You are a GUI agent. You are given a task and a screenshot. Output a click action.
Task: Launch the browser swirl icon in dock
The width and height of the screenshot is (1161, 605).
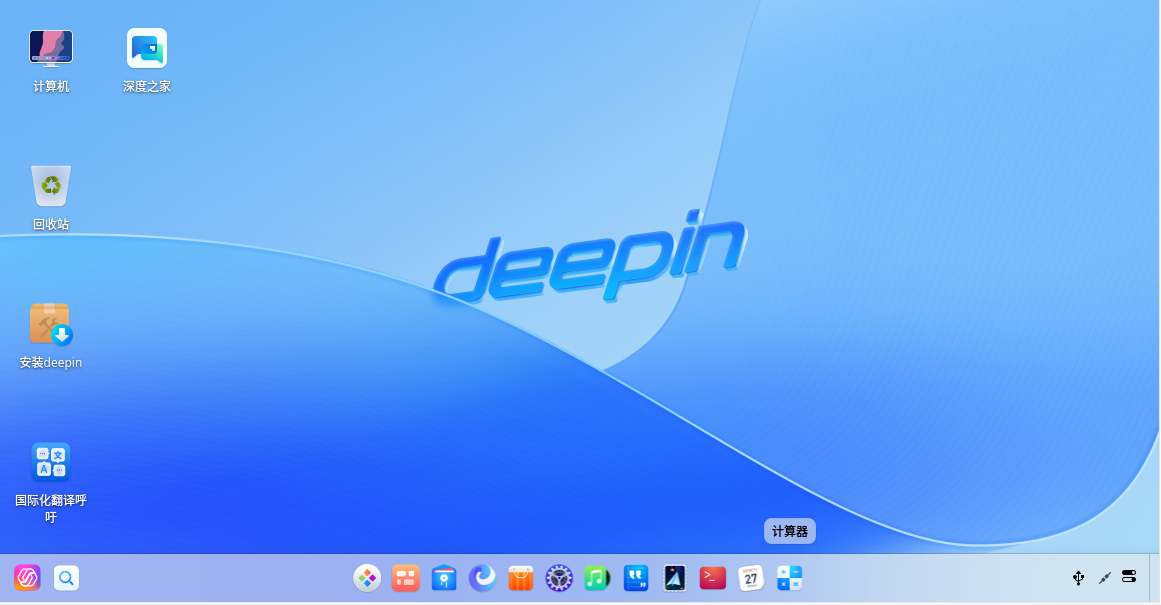(483, 578)
